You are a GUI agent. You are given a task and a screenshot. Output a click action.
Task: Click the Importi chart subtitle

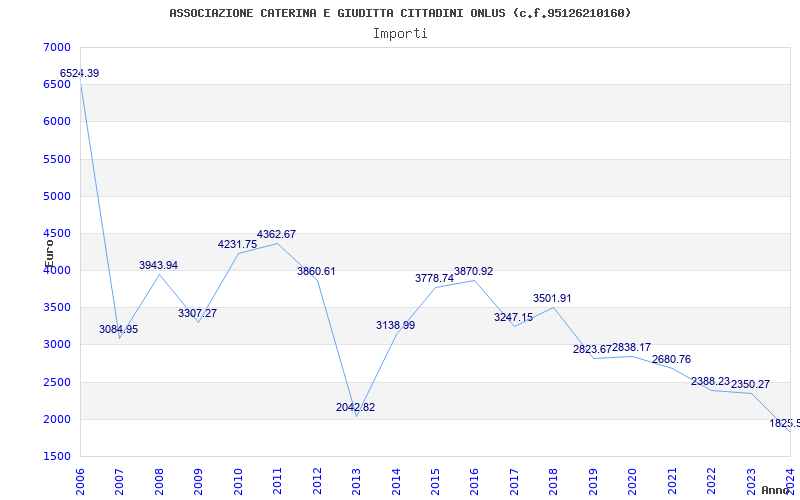click(x=400, y=34)
